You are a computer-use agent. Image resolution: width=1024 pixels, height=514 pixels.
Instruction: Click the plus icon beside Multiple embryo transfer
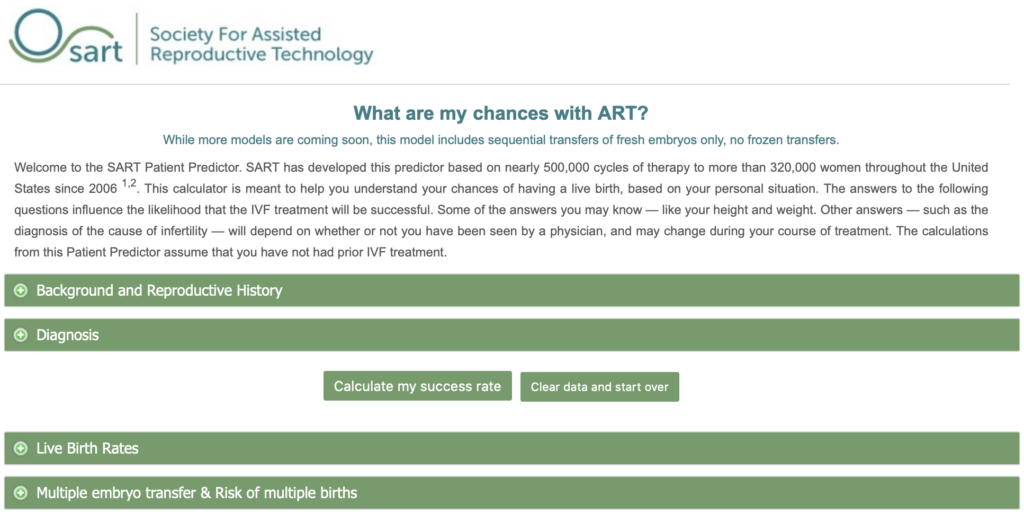pos(21,492)
